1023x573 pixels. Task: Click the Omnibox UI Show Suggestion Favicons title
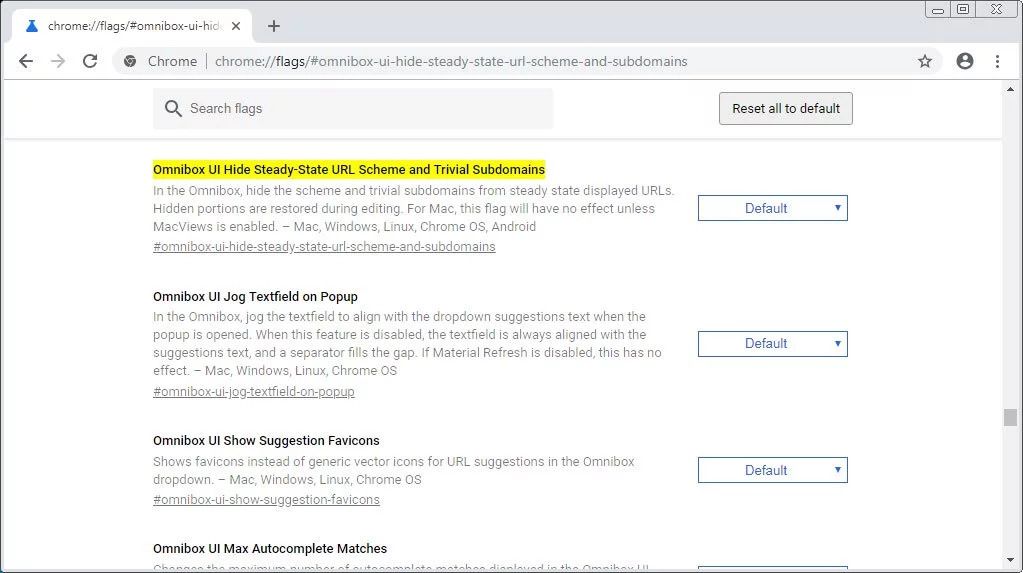[266, 441]
